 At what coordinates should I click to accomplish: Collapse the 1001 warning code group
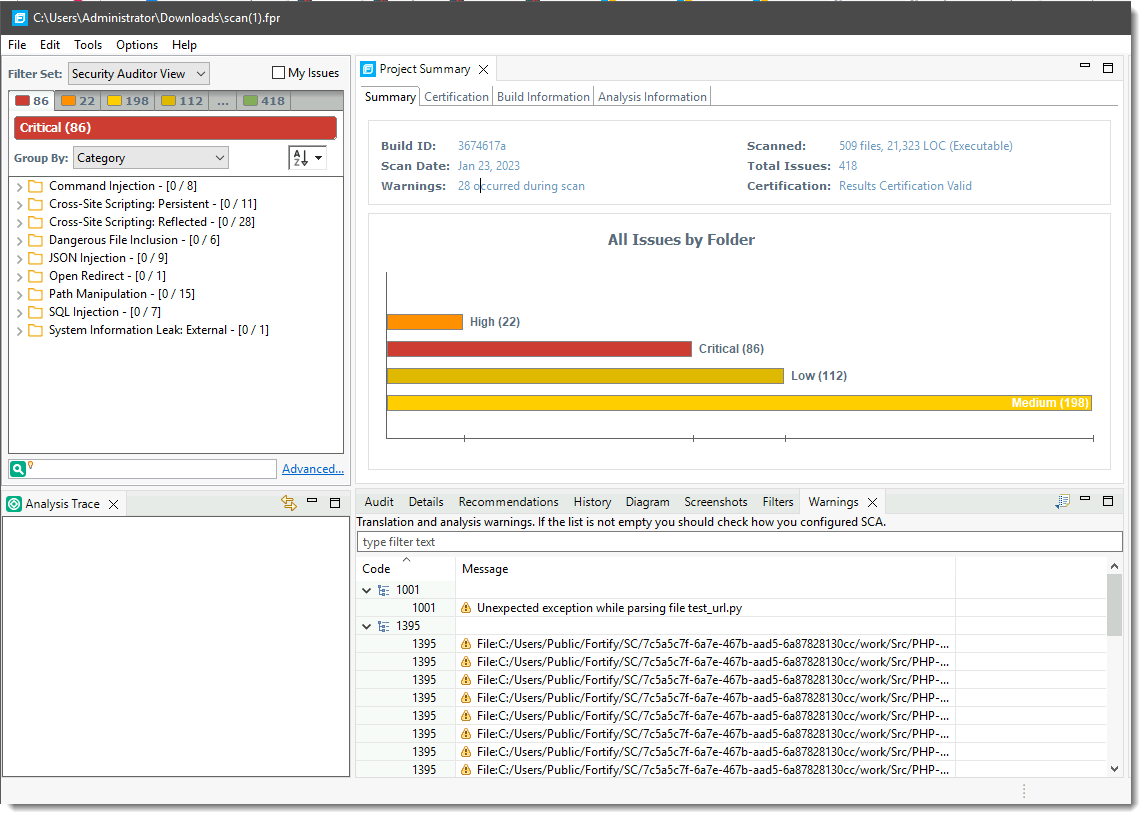pos(366,589)
